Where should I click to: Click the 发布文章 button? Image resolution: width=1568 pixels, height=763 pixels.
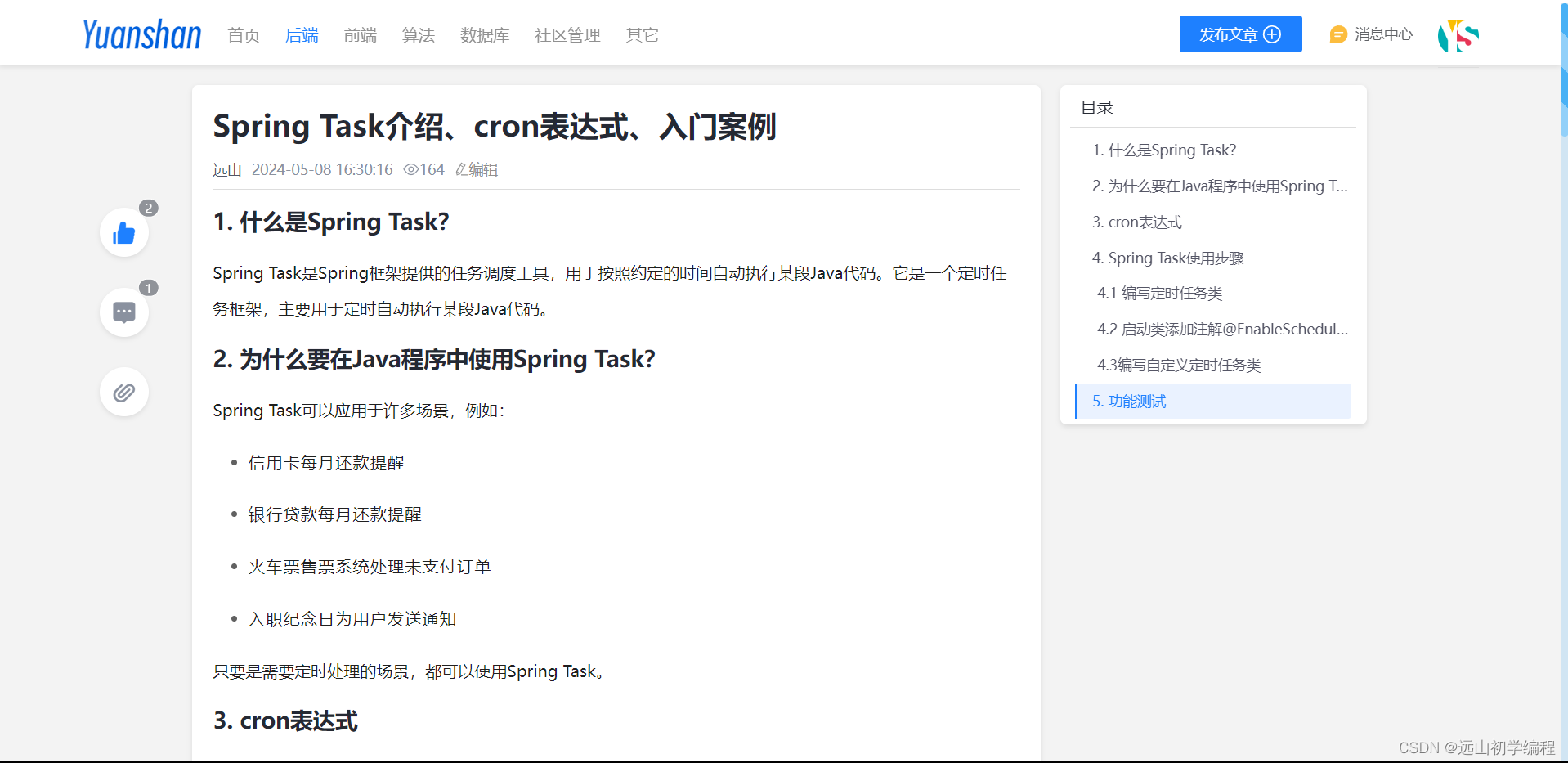click(x=1240, y=34)
